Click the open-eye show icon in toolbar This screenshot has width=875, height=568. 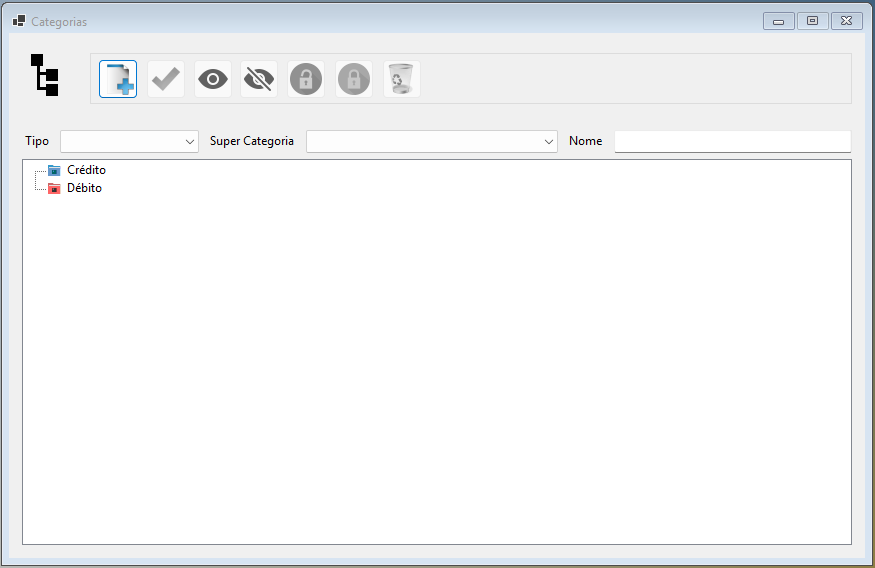tap(213, 79)
